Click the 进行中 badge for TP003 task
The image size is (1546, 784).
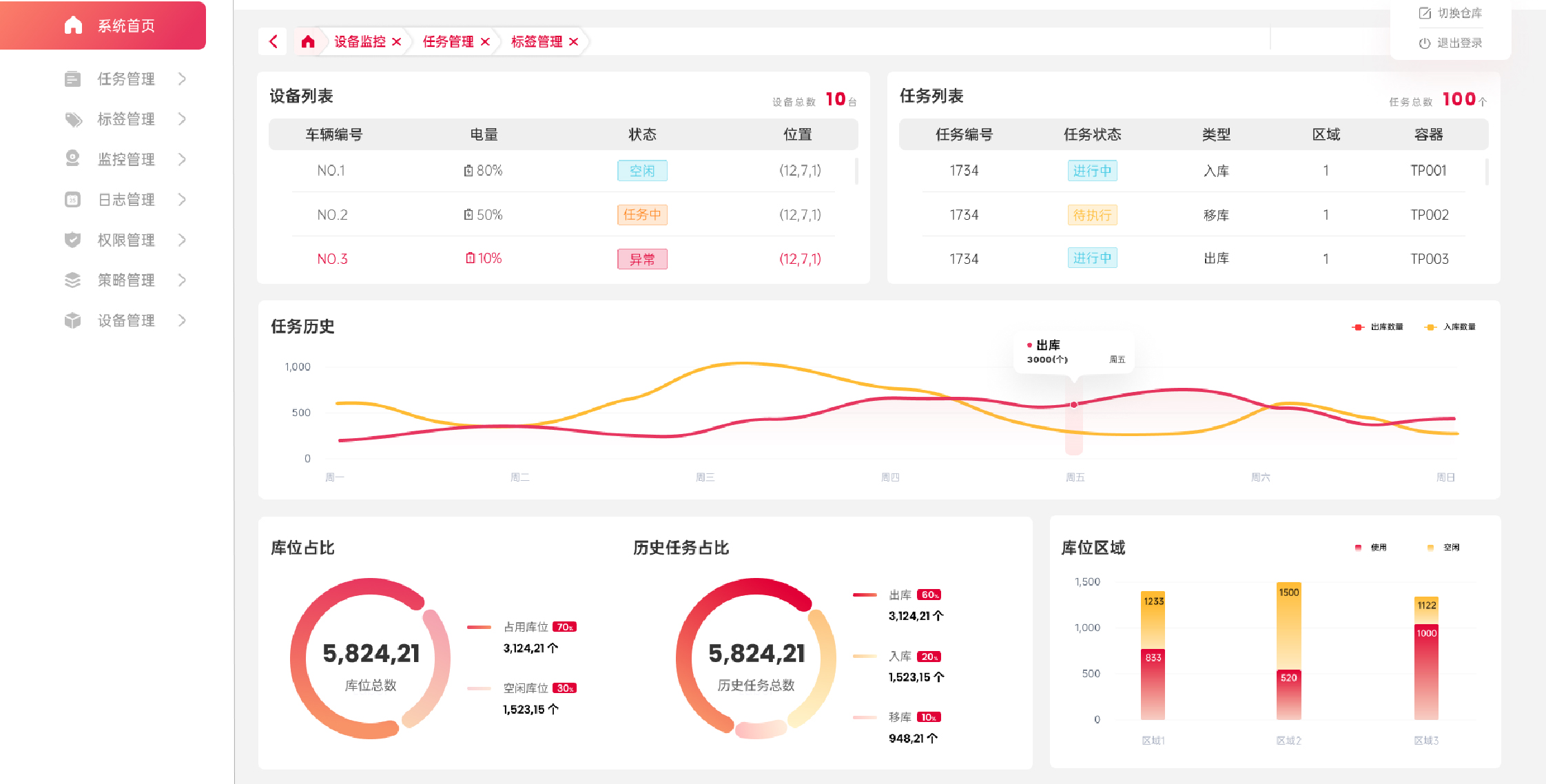click(x=1092, y=258)
